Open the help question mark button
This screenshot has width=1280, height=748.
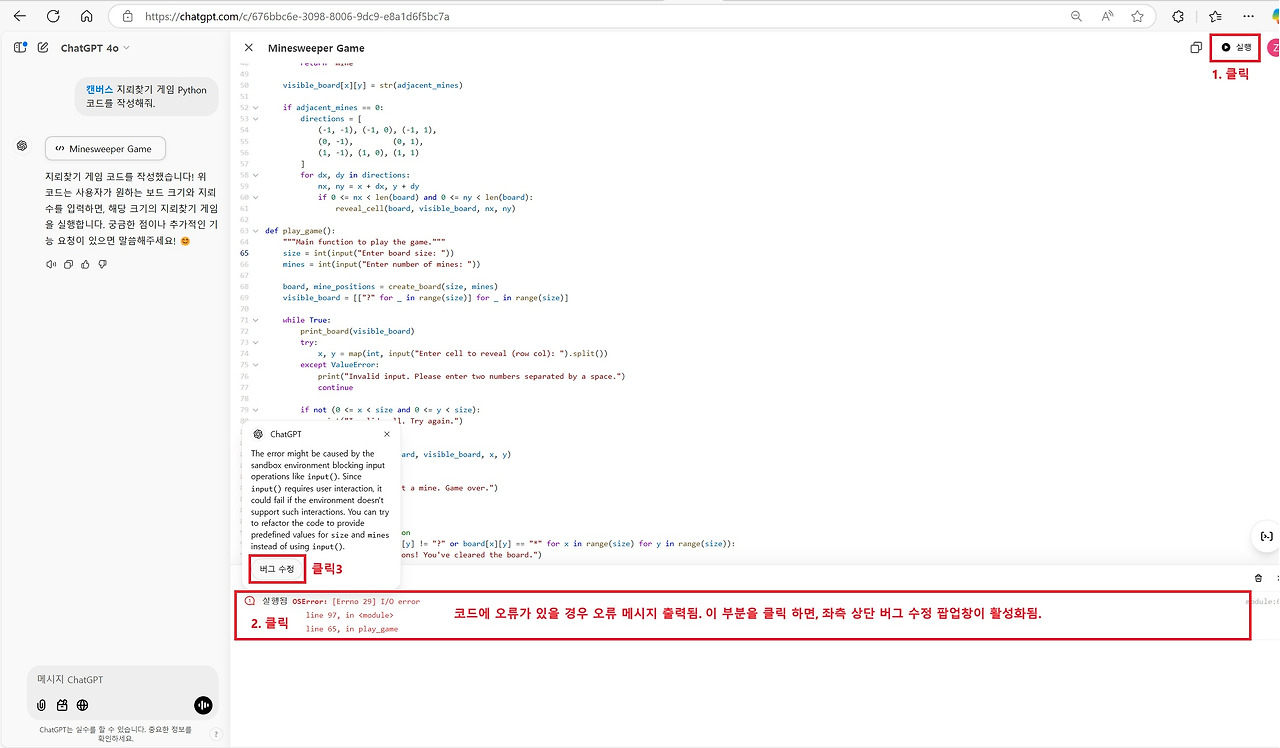click(216, 734)
